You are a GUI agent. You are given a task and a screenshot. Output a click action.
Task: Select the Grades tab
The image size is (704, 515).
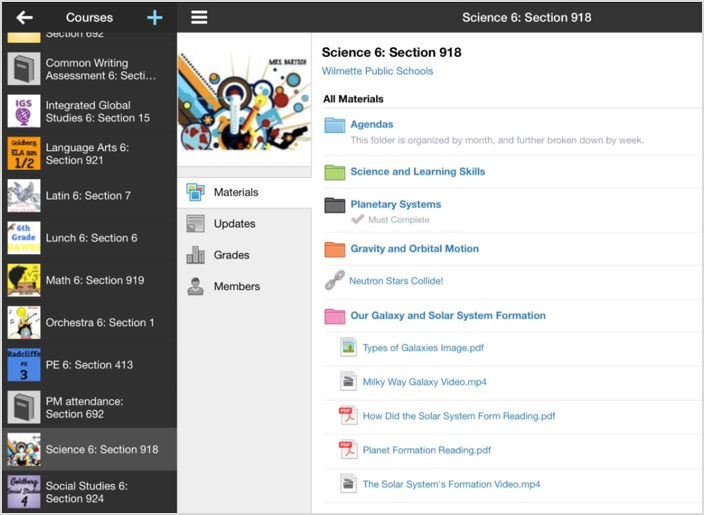(x=231, y=255)
